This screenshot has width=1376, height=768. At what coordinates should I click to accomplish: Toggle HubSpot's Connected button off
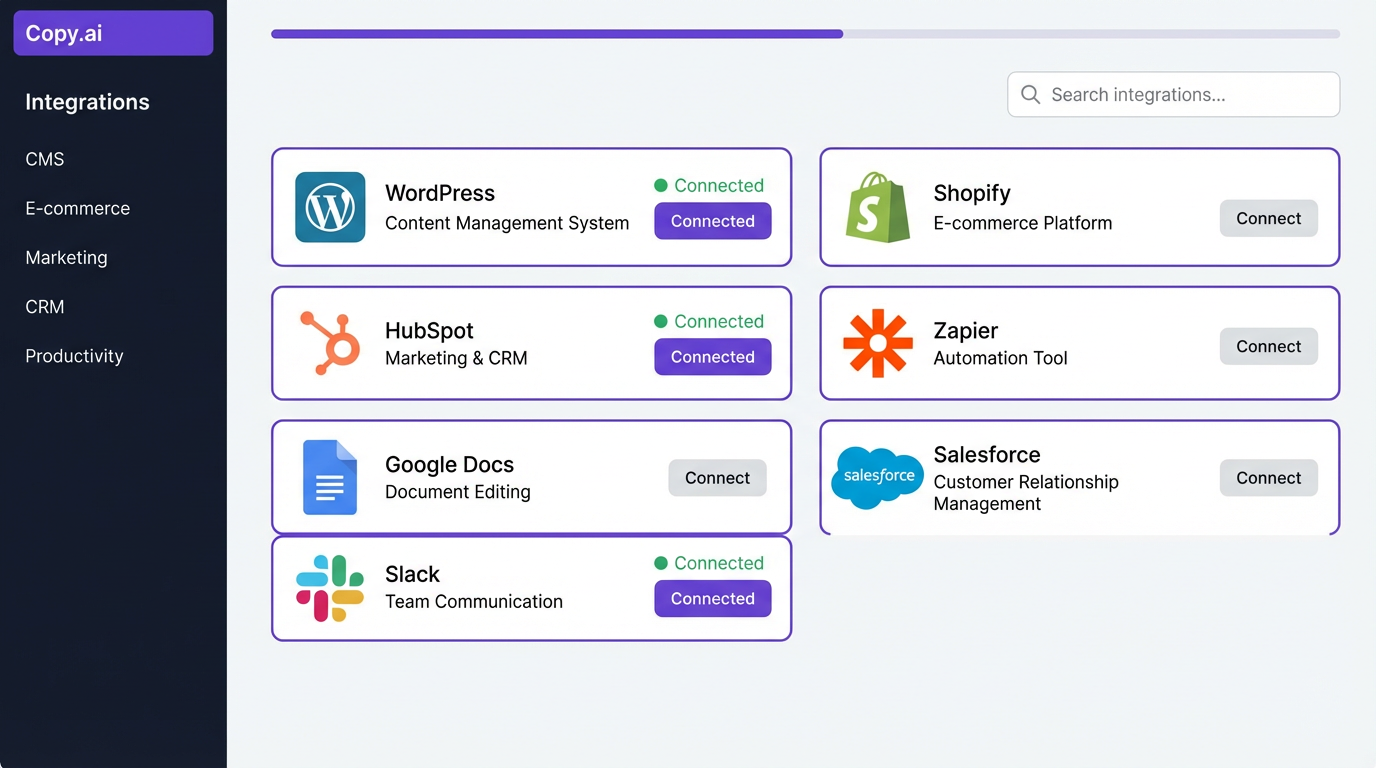713,357
